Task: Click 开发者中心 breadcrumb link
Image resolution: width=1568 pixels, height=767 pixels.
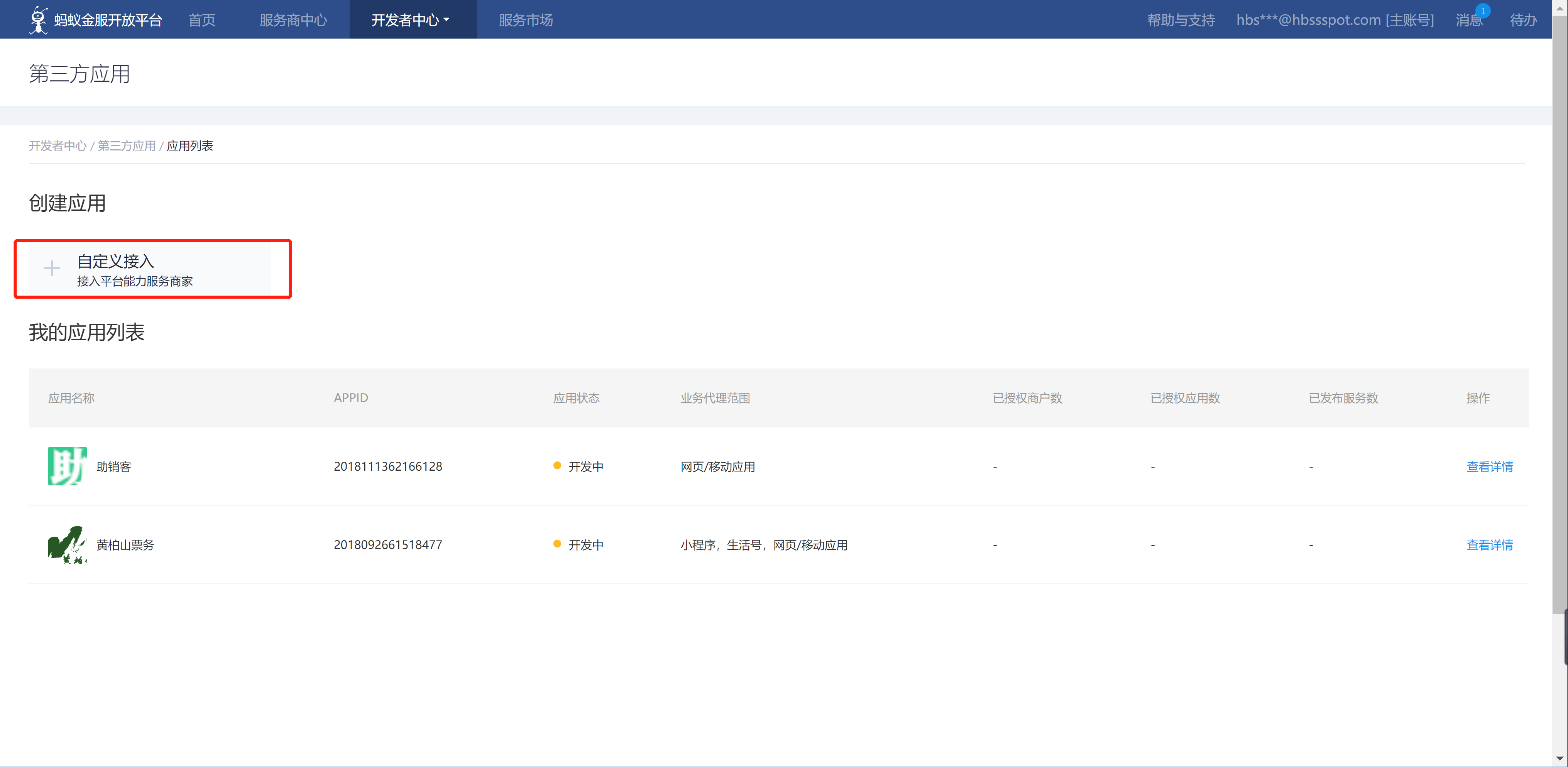Action: [x=58, y=145]
